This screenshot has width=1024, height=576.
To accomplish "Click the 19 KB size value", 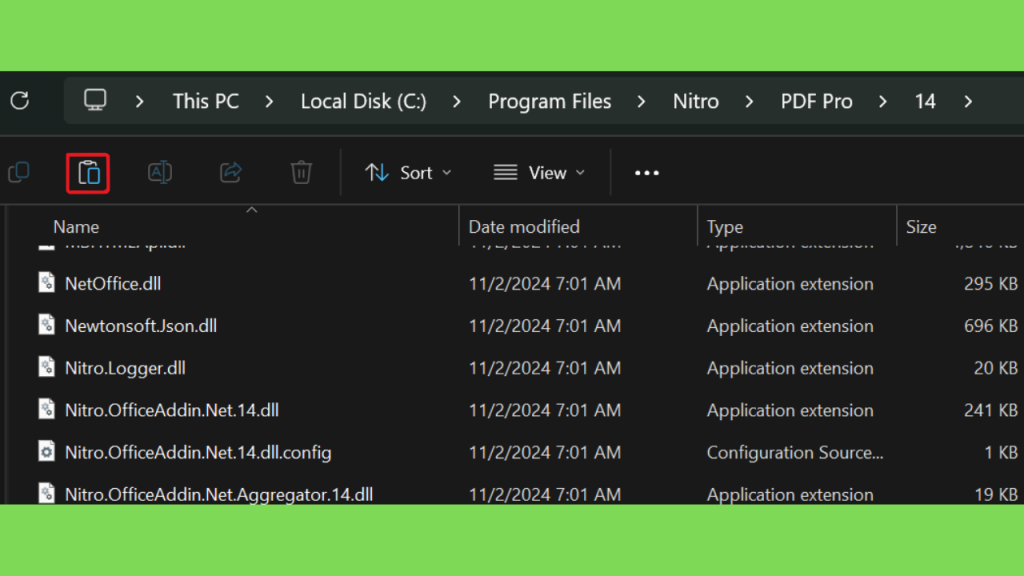I will point(996,494).
